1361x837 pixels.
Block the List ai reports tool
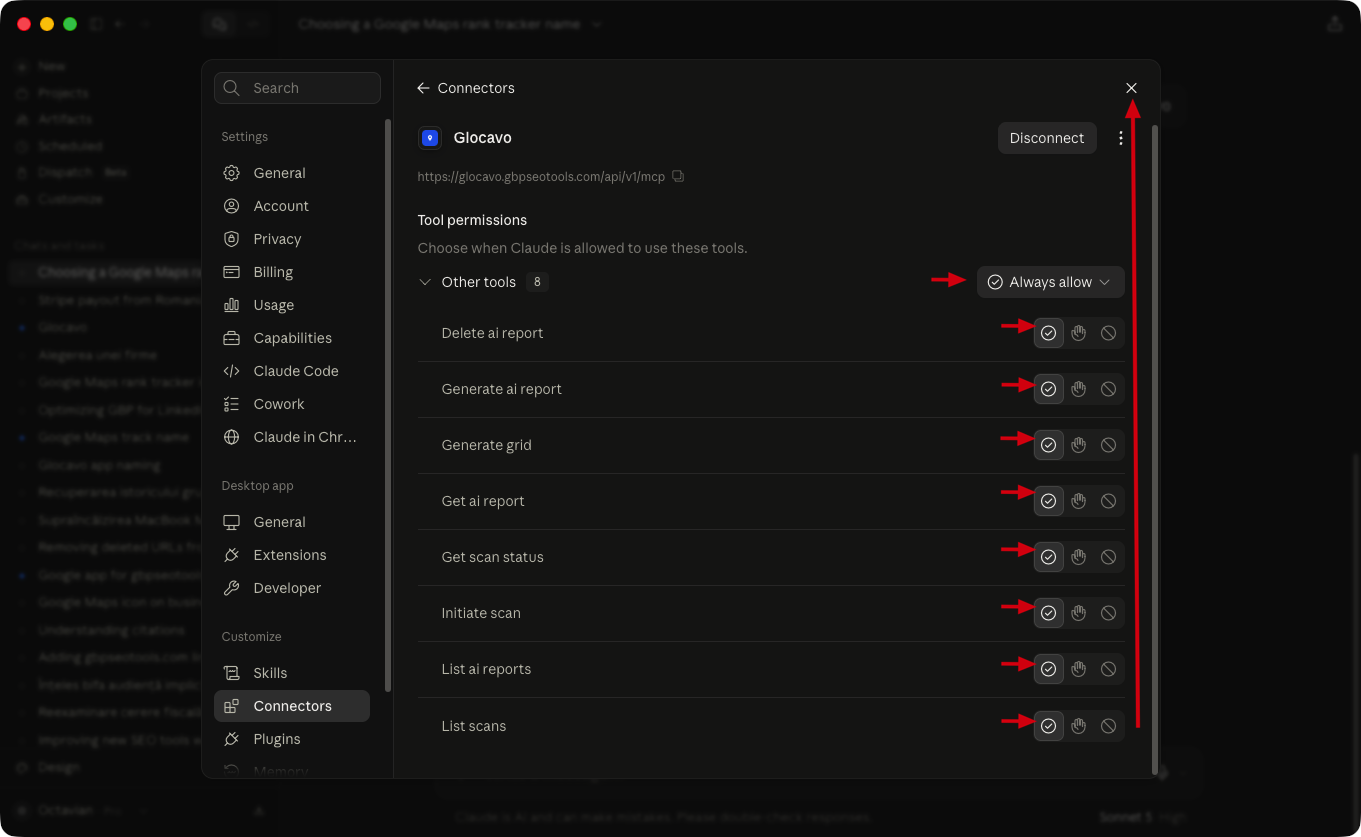(1108, 669)
